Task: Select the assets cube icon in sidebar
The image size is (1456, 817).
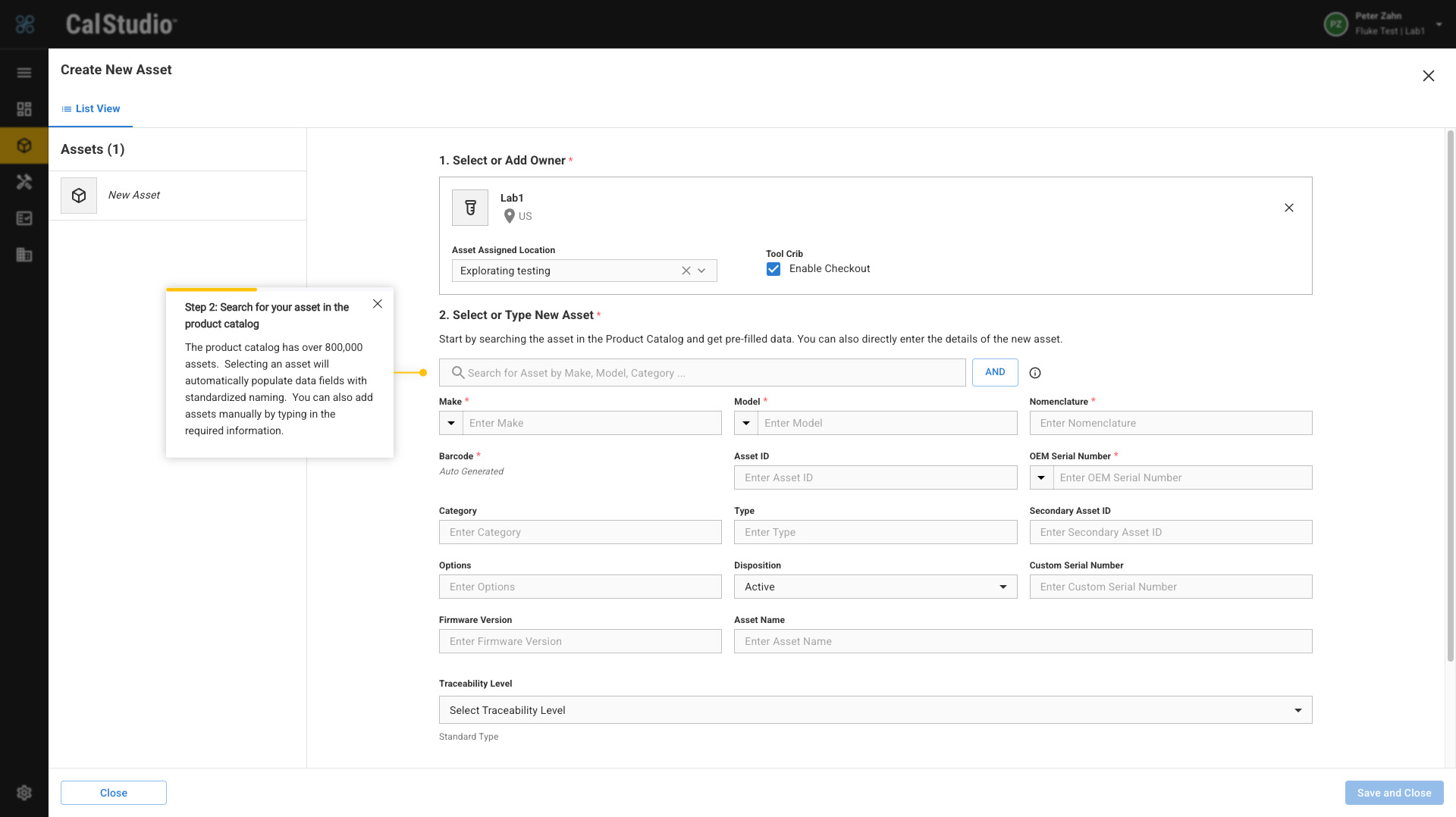Action: 24,146
